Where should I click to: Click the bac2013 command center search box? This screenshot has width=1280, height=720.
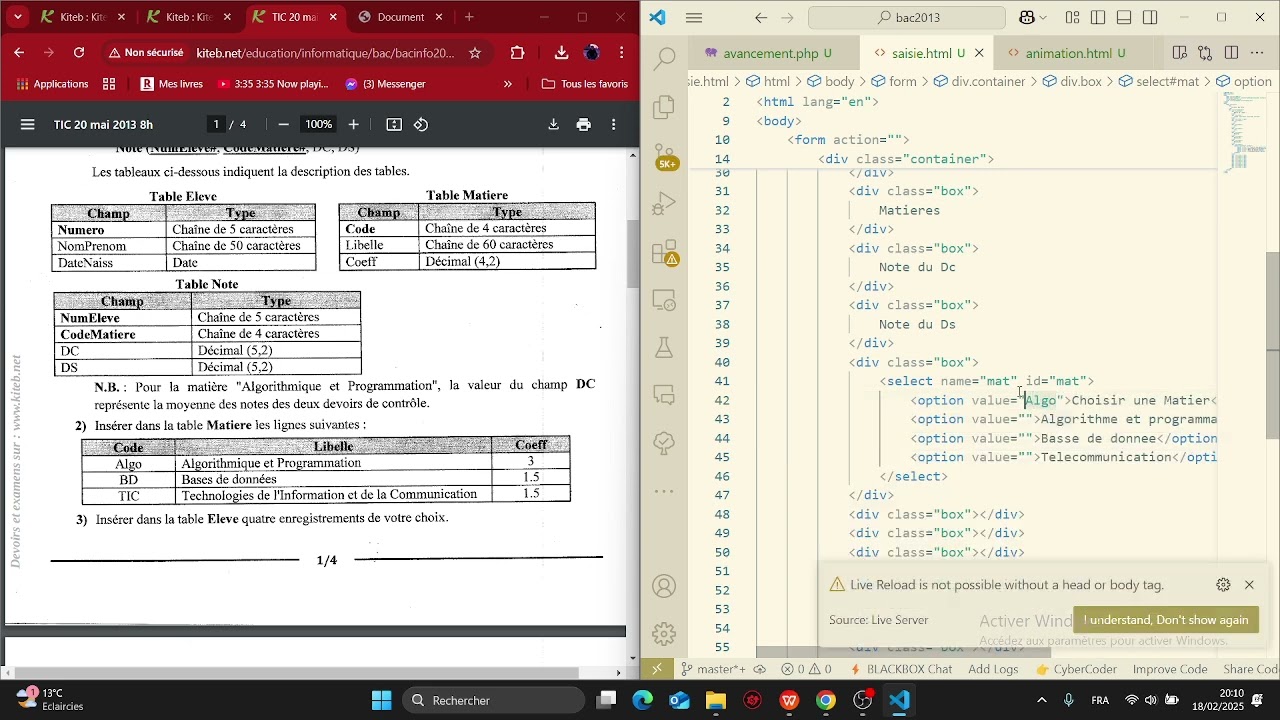[x=906, y=18]
